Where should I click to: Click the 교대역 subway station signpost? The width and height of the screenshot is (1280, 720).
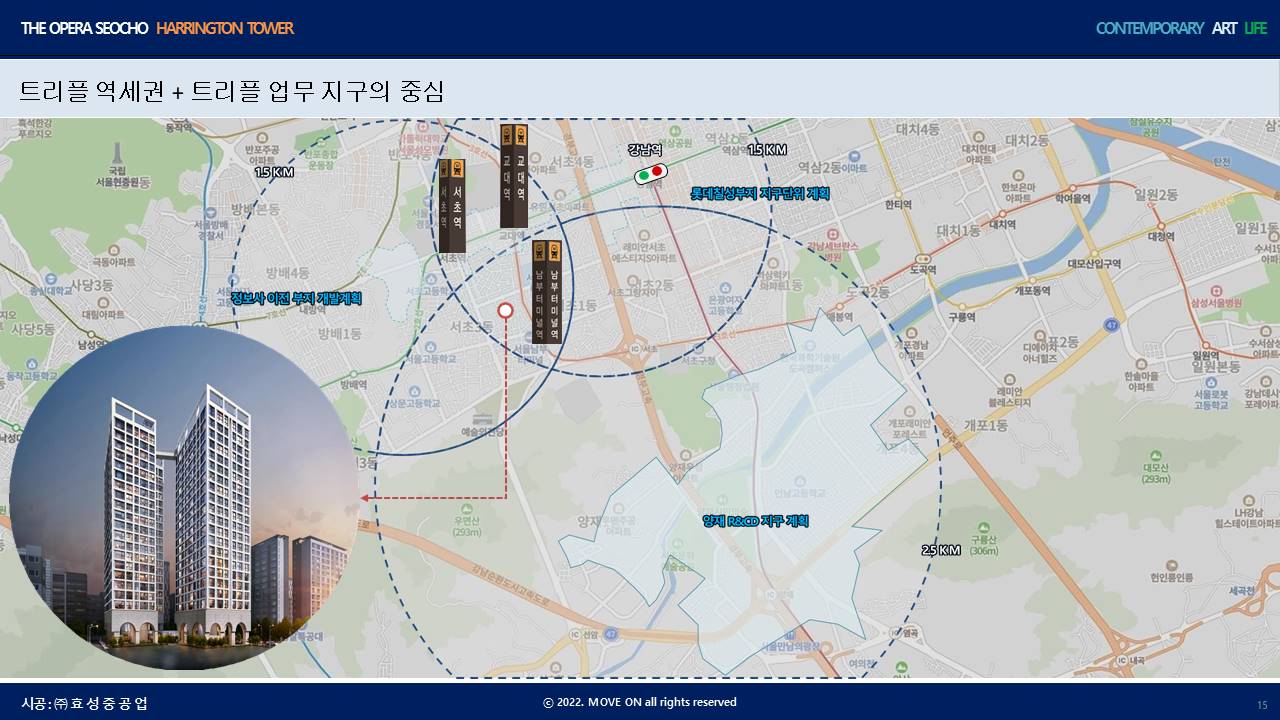pos(513,176)
